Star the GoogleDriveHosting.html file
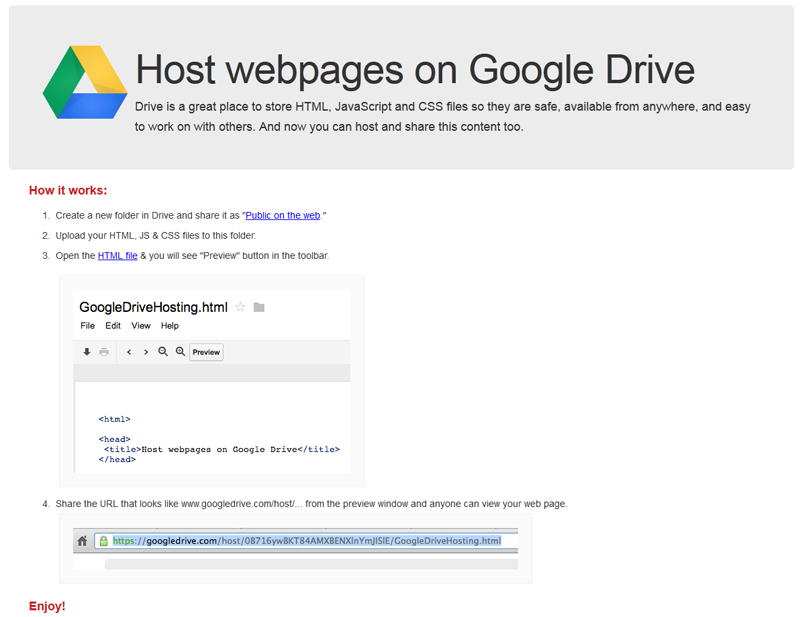The height and width of the screenshot is (617, 800). pos(240,307)
